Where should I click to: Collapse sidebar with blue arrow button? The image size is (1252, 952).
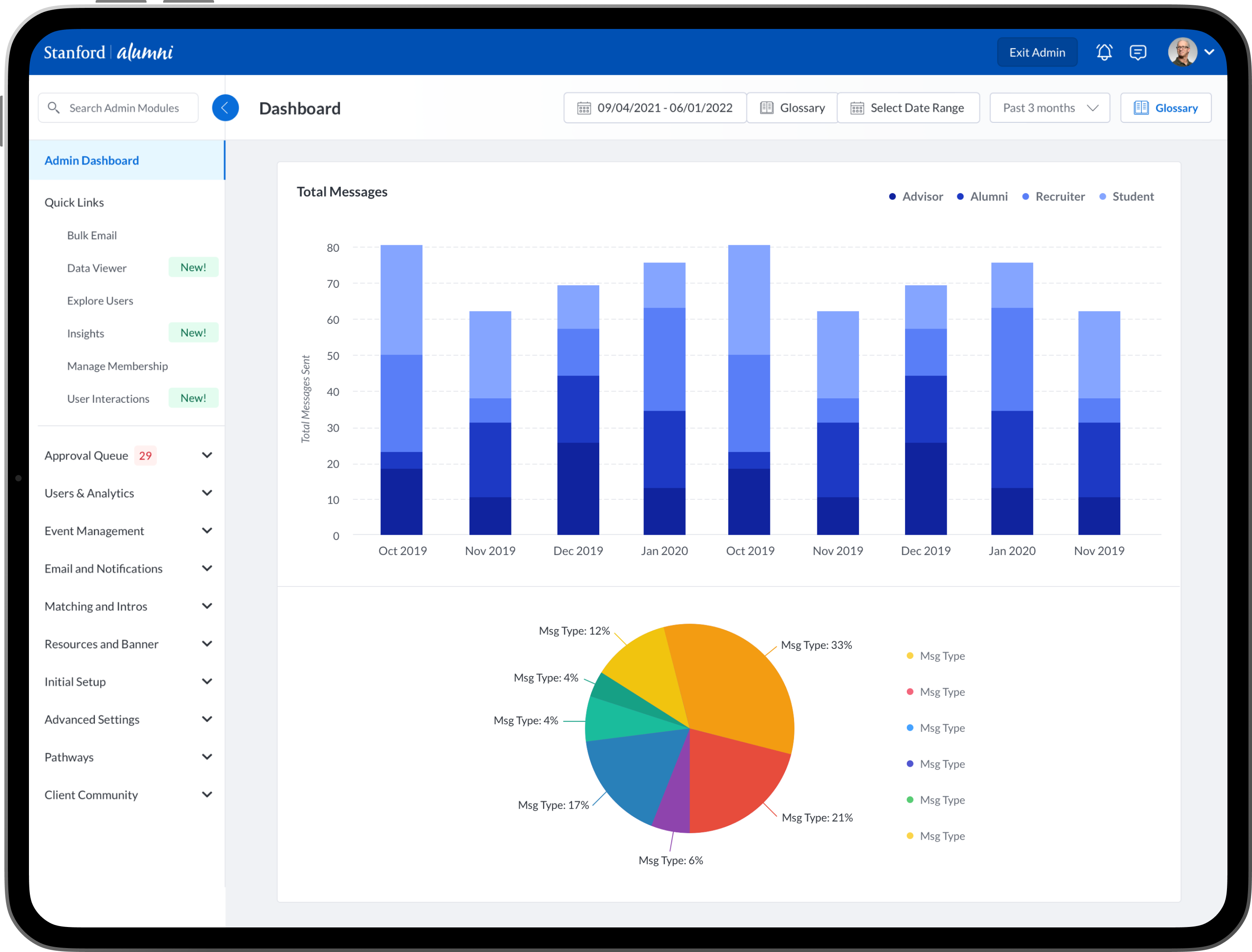point(225,107)
